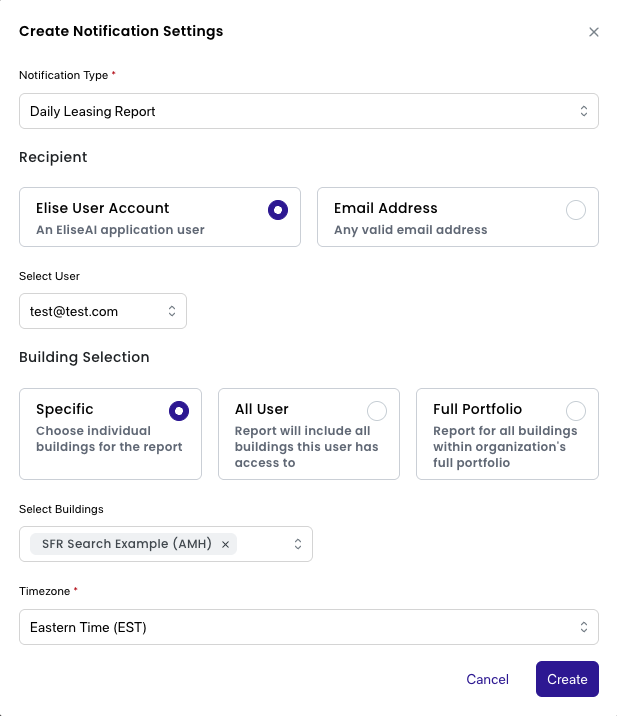Open the Notification Type dropdown

(x=309, y=111)
